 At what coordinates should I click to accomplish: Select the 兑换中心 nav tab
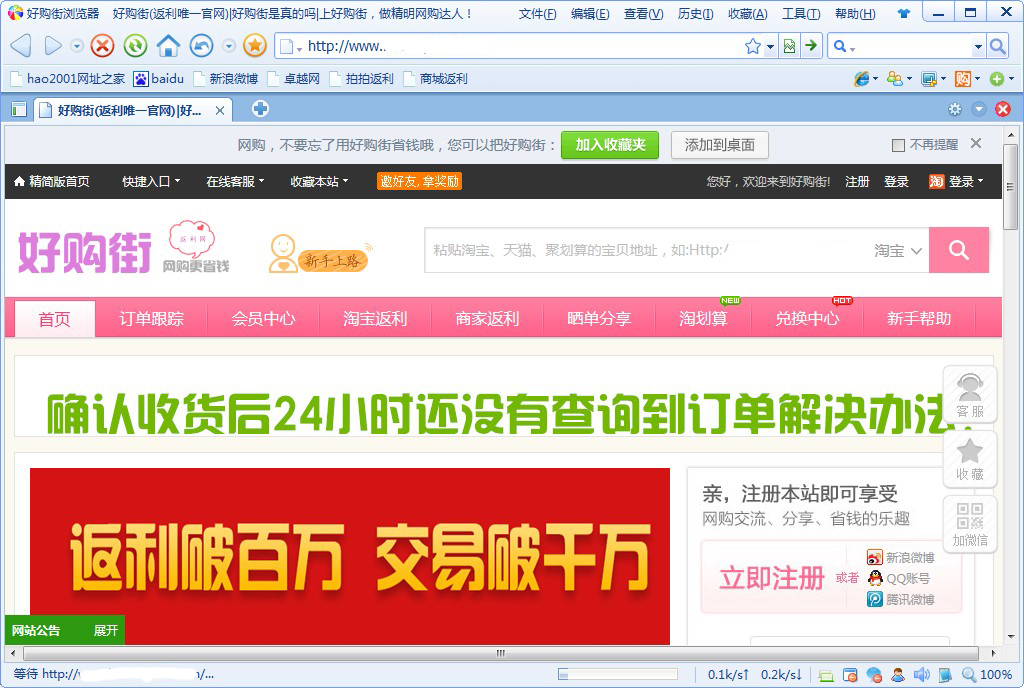(807, 319)
